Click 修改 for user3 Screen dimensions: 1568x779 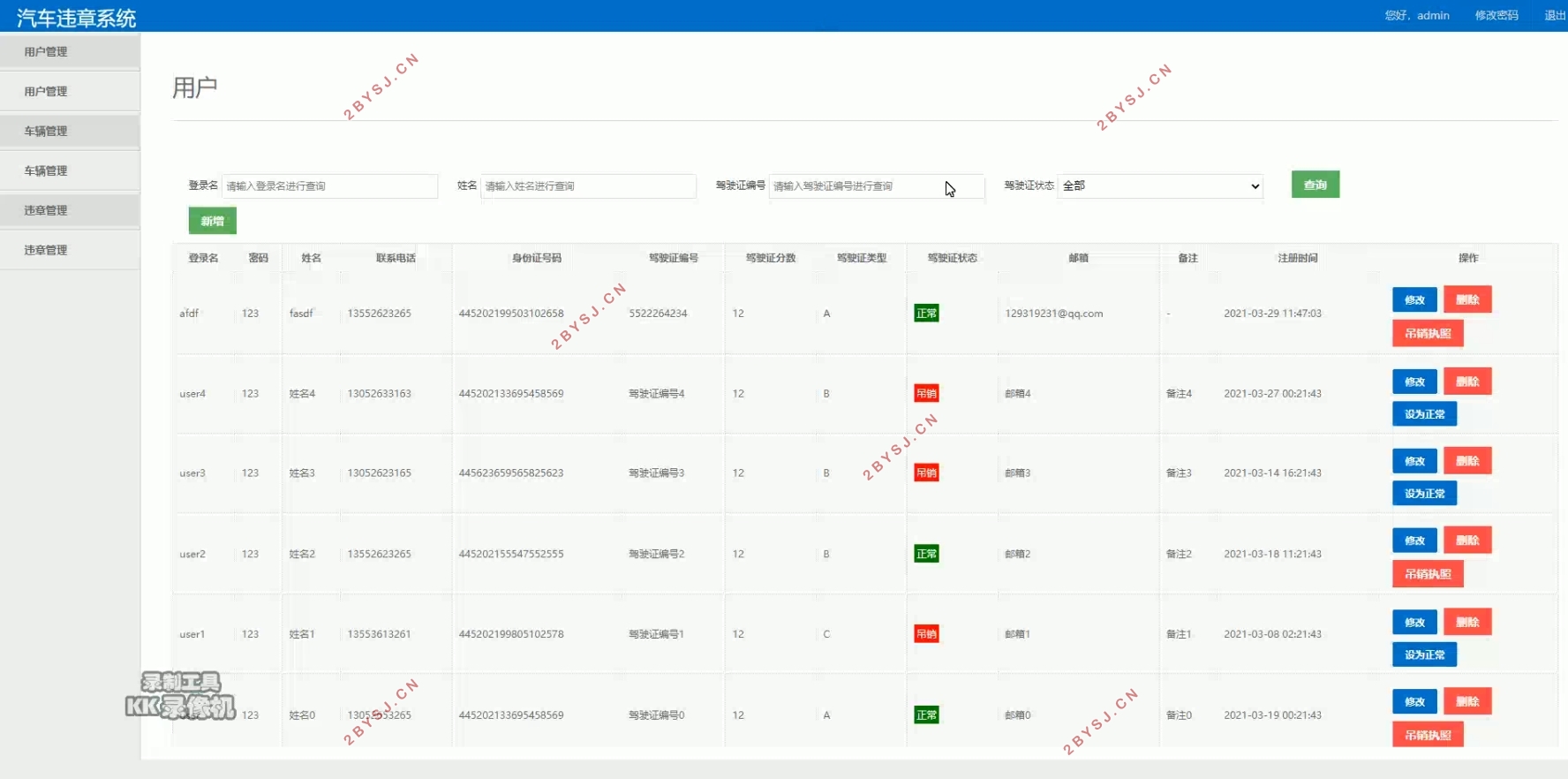1415,461
